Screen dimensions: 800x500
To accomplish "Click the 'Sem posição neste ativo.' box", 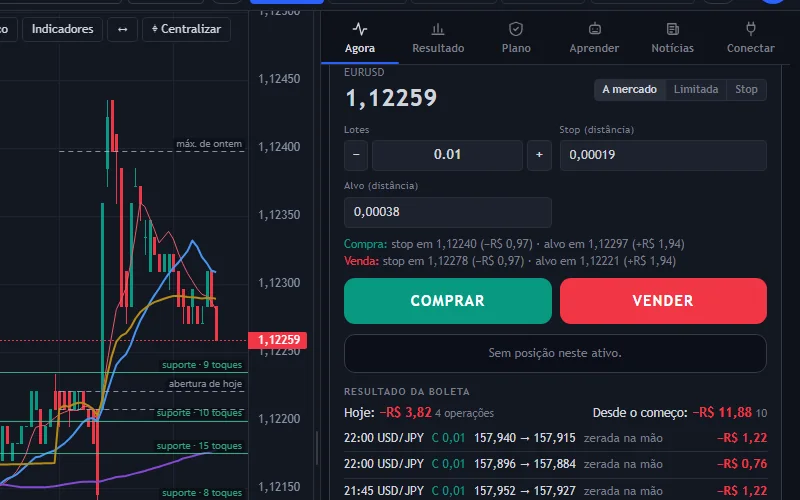I will point(555,353).
